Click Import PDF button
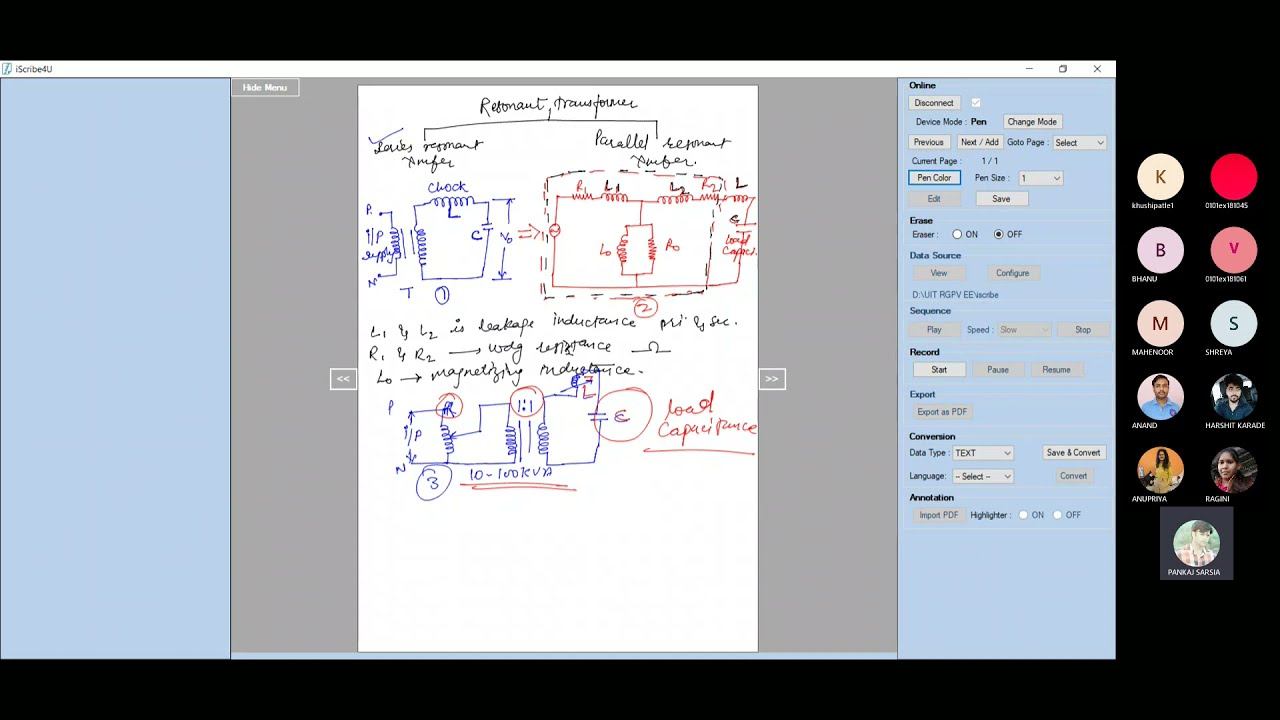 point(938,515)
